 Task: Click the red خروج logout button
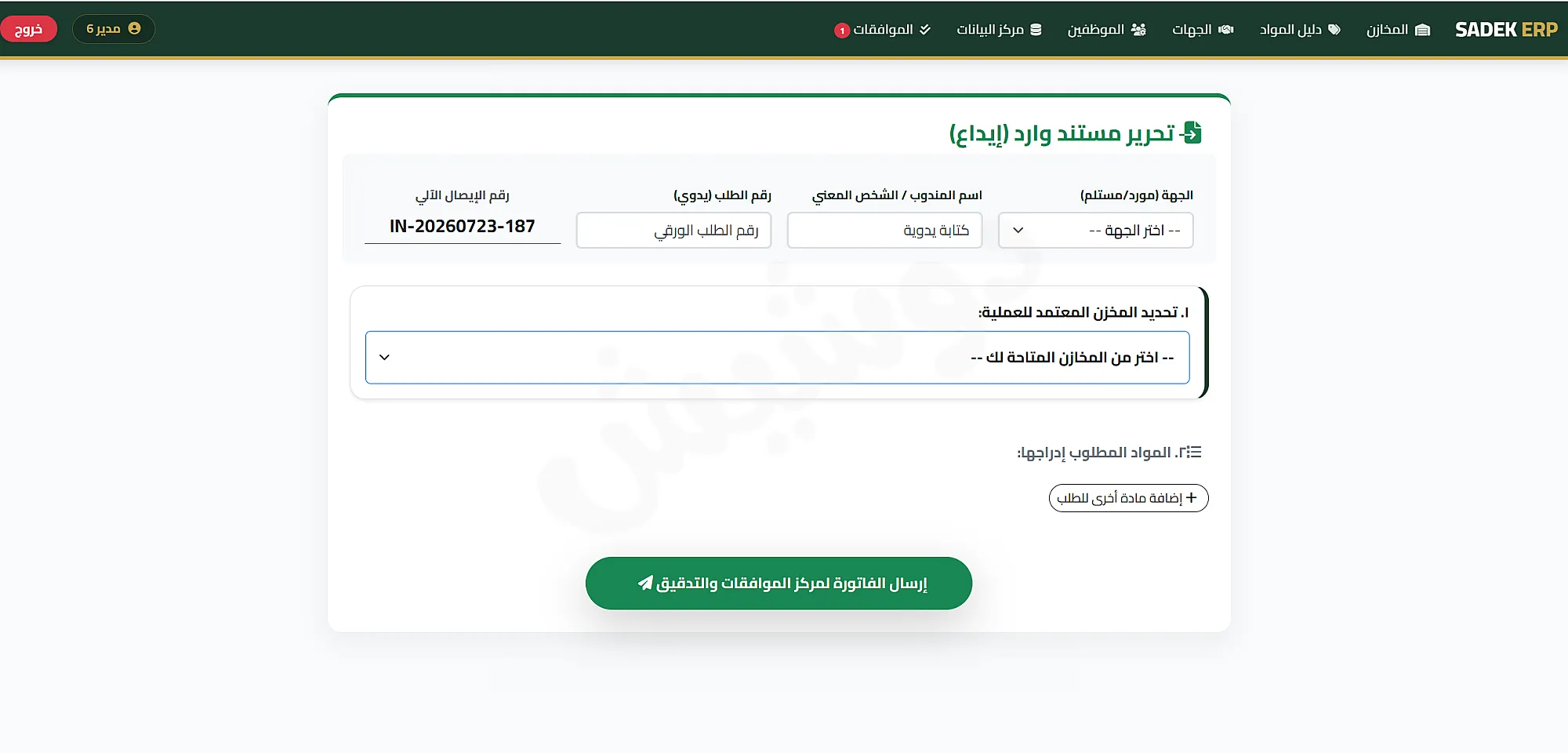tap(29, 29)
